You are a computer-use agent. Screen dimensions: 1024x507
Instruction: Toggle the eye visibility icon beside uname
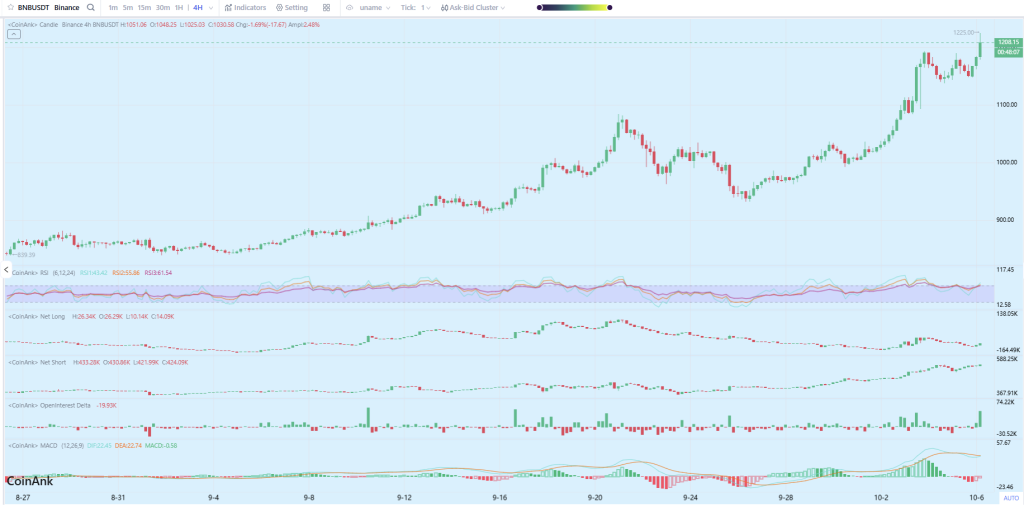(x=350, y=7)
